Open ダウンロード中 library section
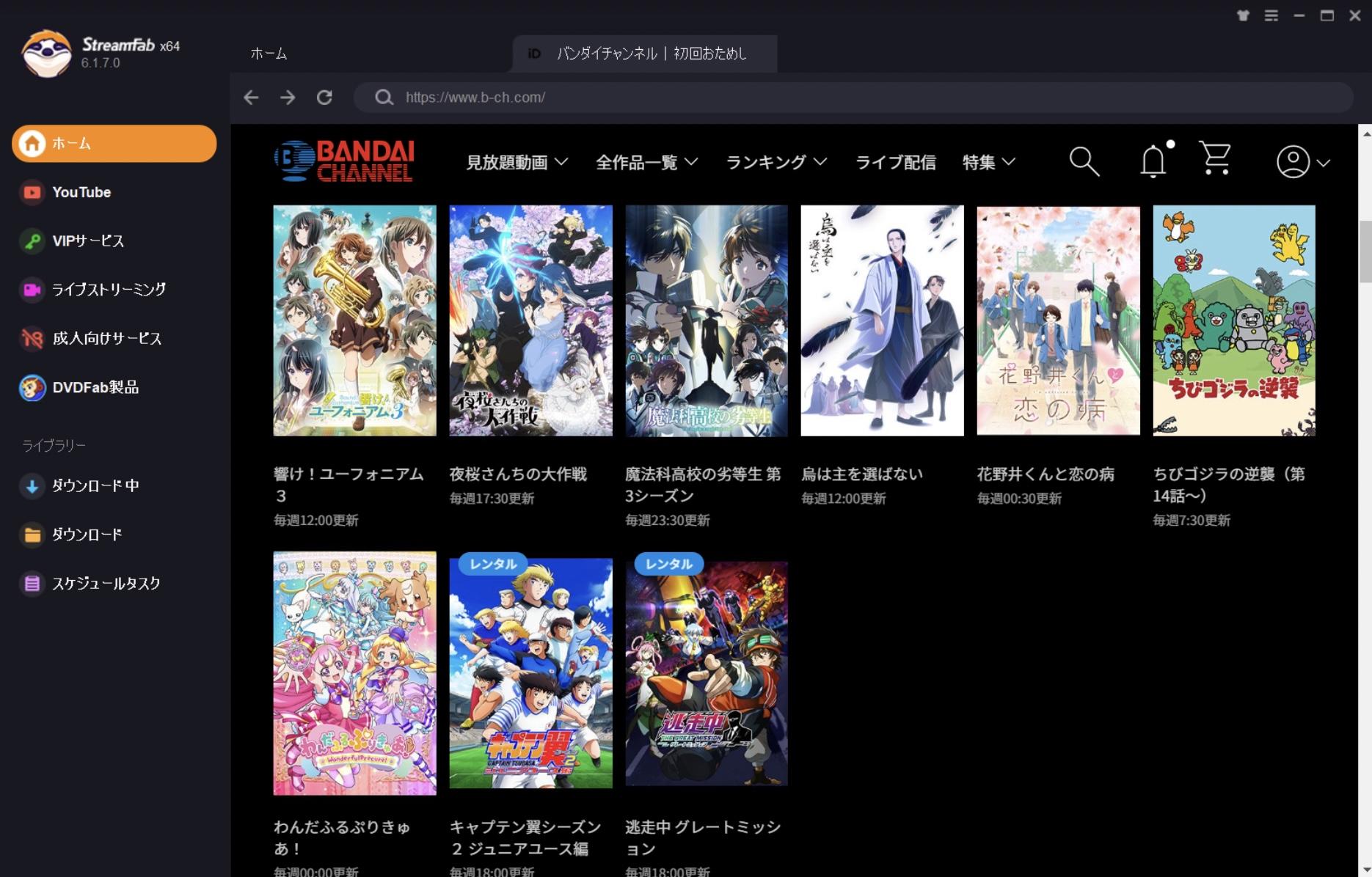 click(x=114, y=486)
